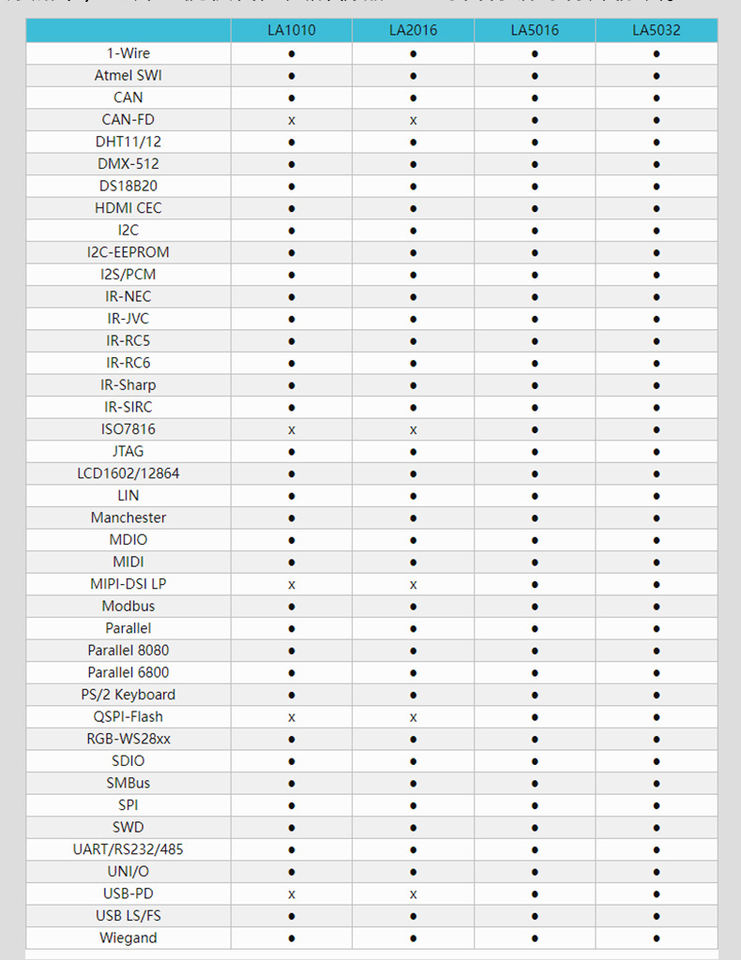This screenshot has height=960, width=741.
Task: Click the x mark for QSPI-Flash under LA2016
Action: coord(413,718)
